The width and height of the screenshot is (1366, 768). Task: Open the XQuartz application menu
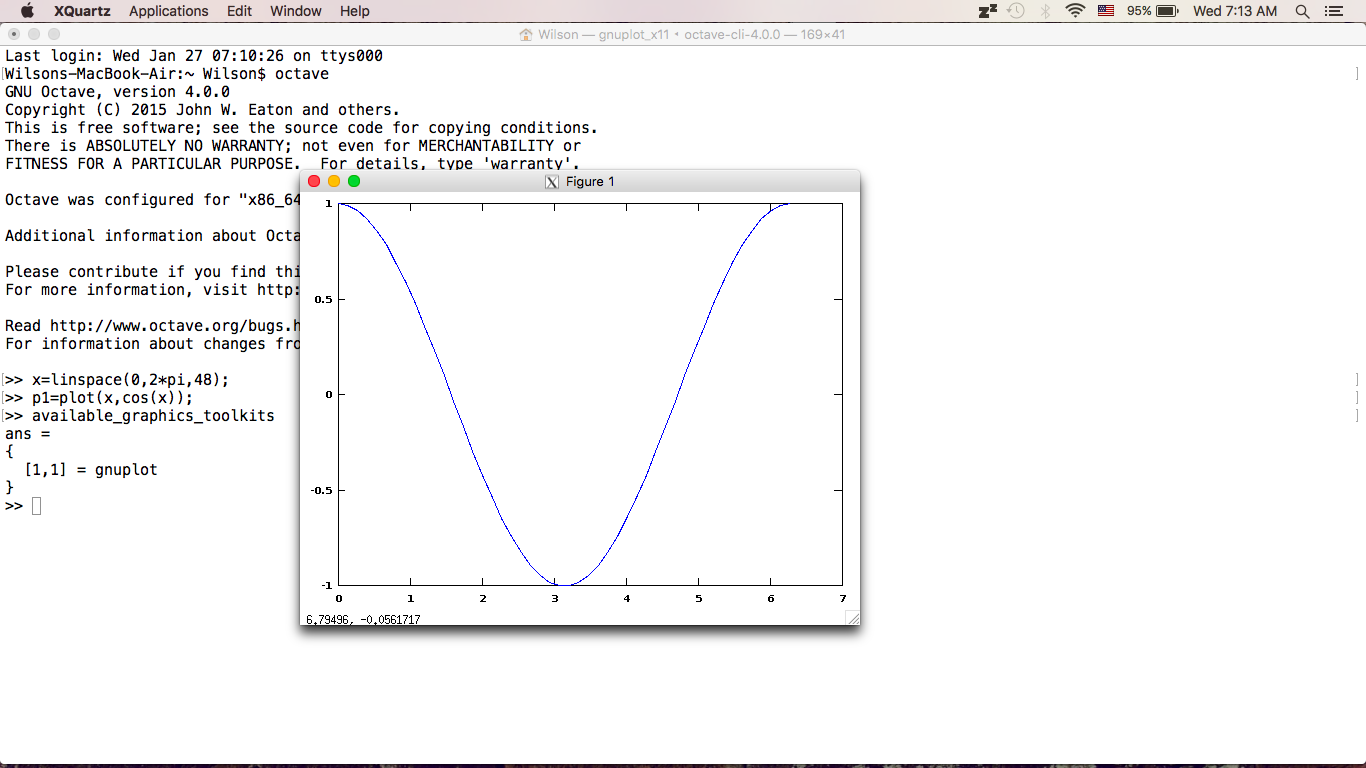click(x=82, y=11)
